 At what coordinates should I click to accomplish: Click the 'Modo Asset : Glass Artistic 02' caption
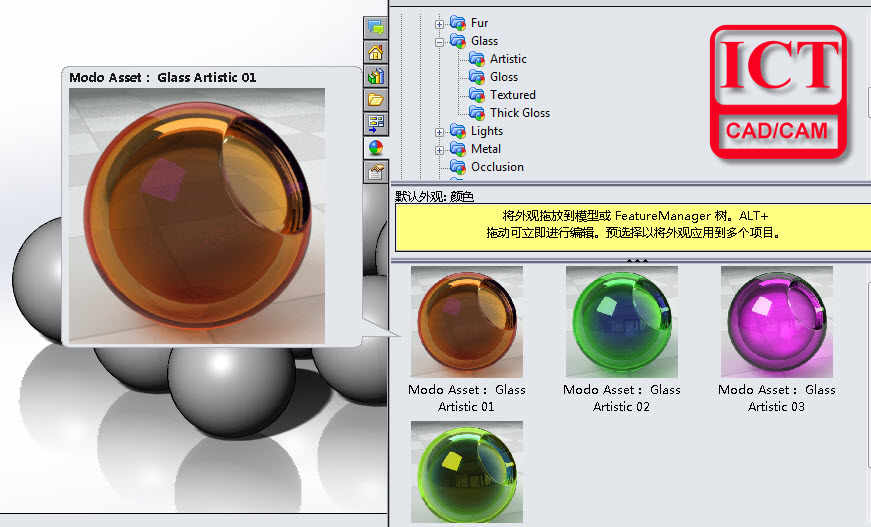click(x=622, y=398)
